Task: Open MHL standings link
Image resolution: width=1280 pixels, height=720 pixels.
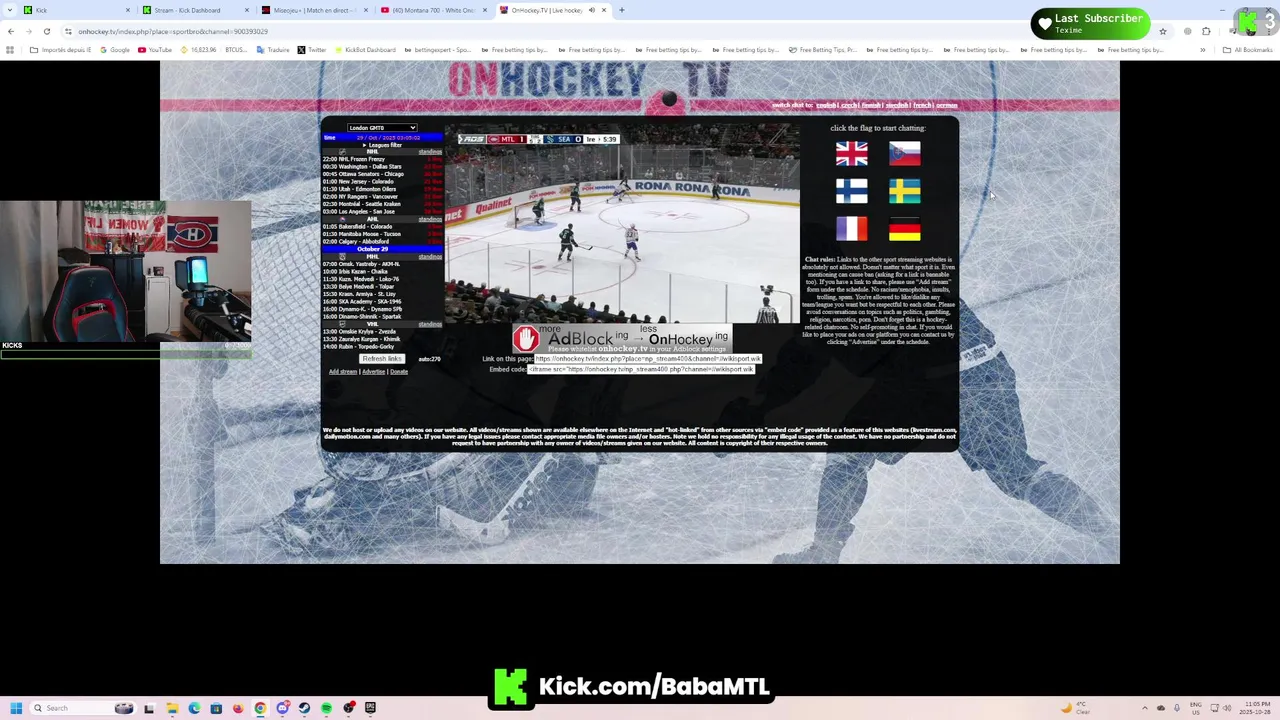Action: point(430,257)
